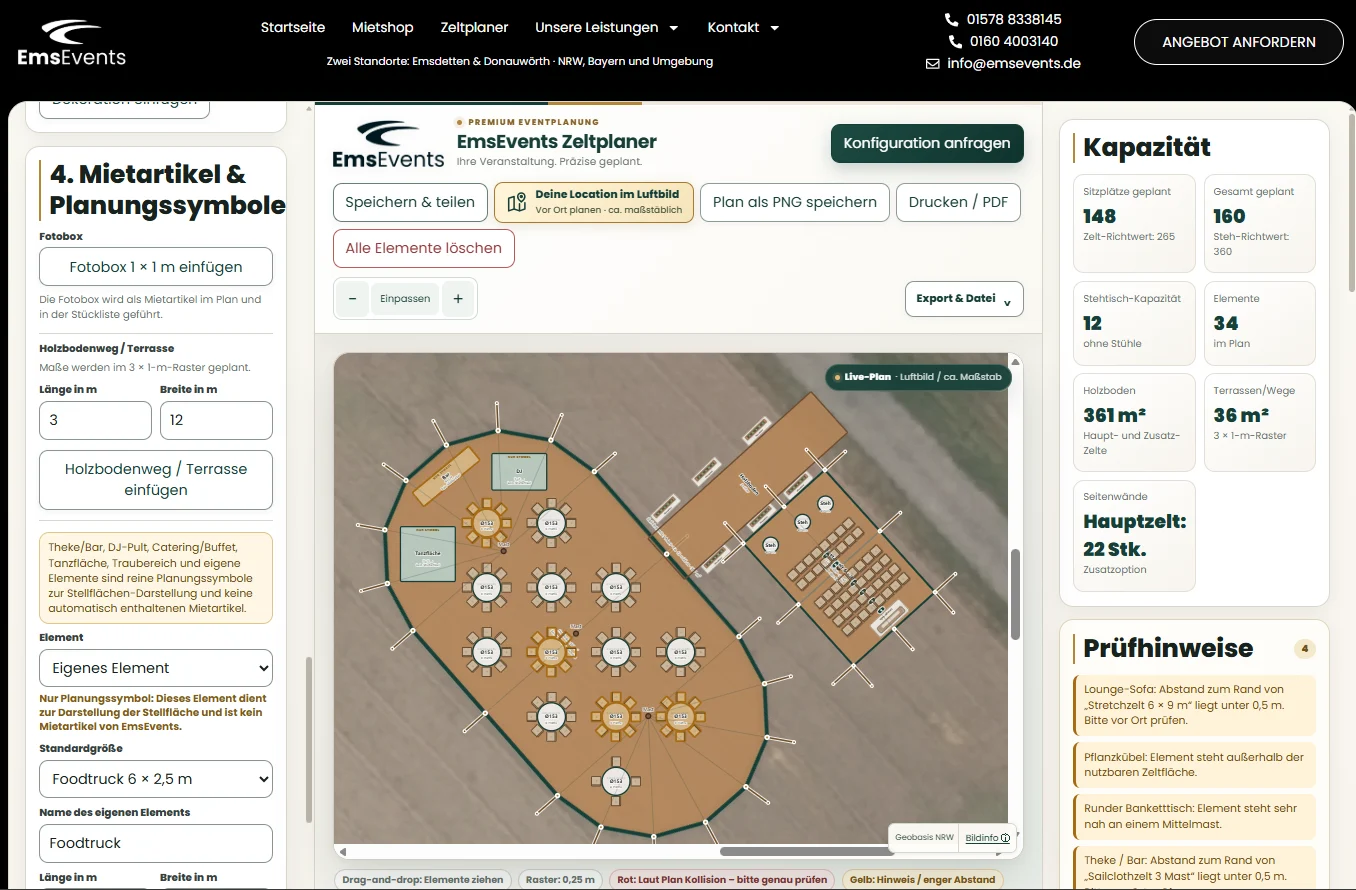Click the EmsEvents logo in the header
Screen dimensions: 1356x890
click(71, 43)
